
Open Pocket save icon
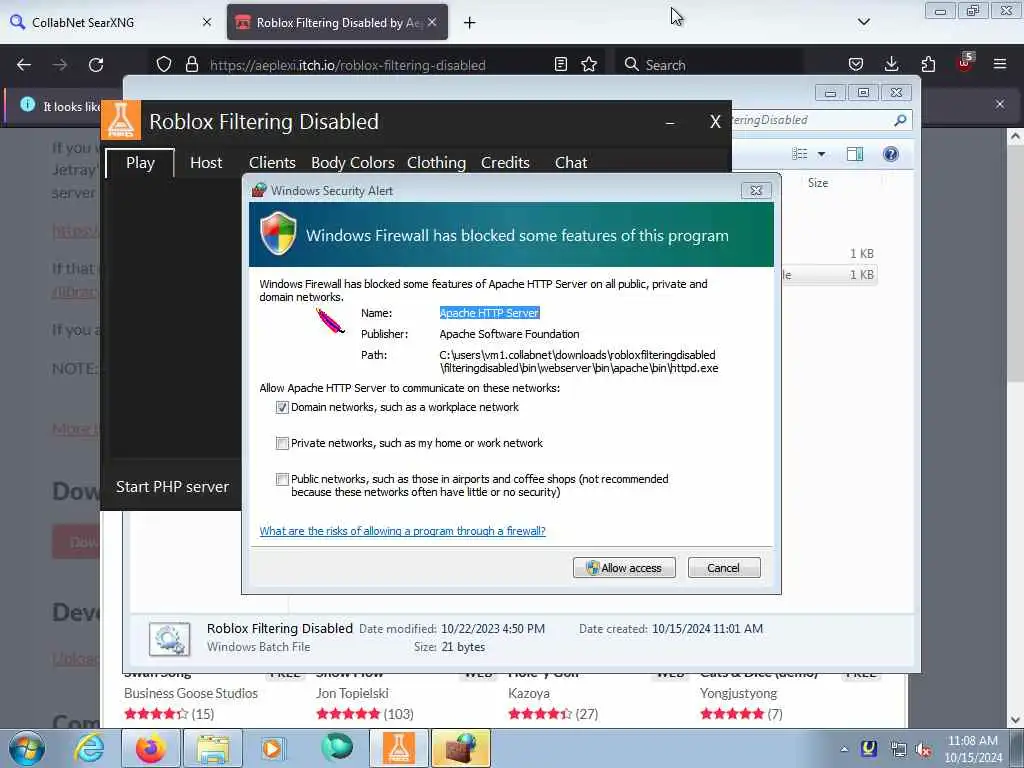(x=856, y=65)
